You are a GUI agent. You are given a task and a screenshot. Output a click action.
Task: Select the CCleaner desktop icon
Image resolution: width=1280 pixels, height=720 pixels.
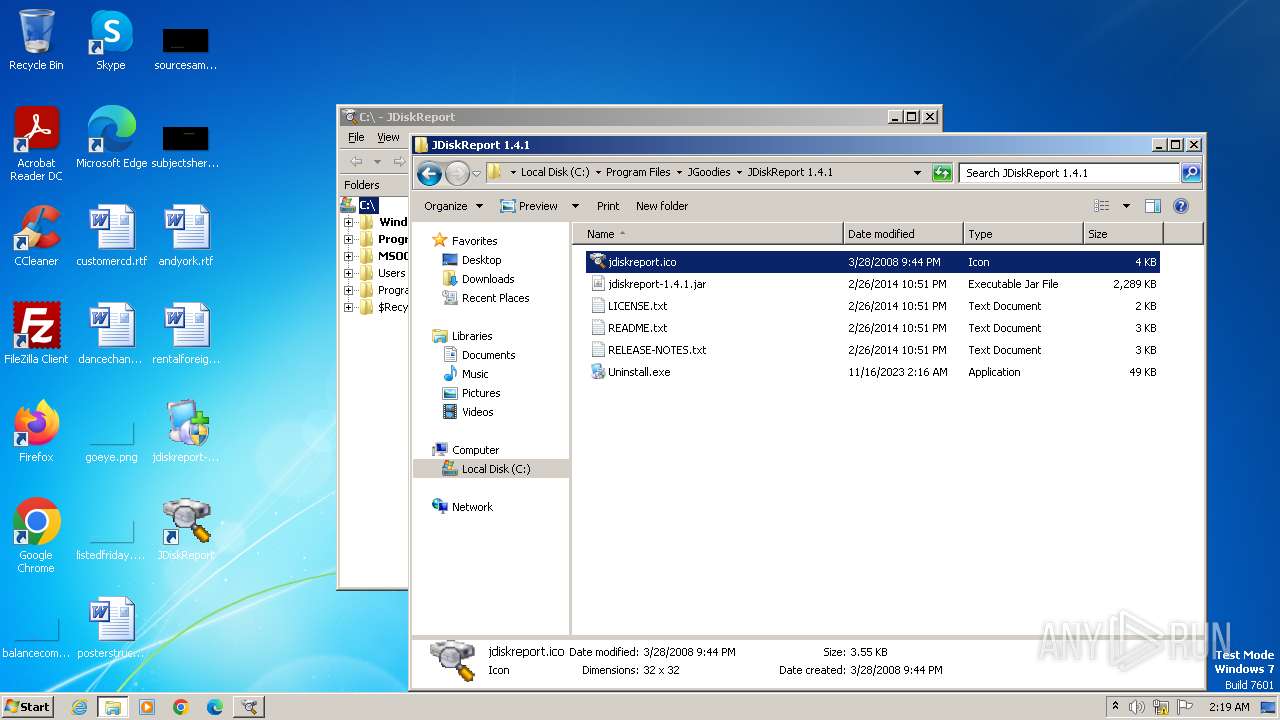pos(36,236)
